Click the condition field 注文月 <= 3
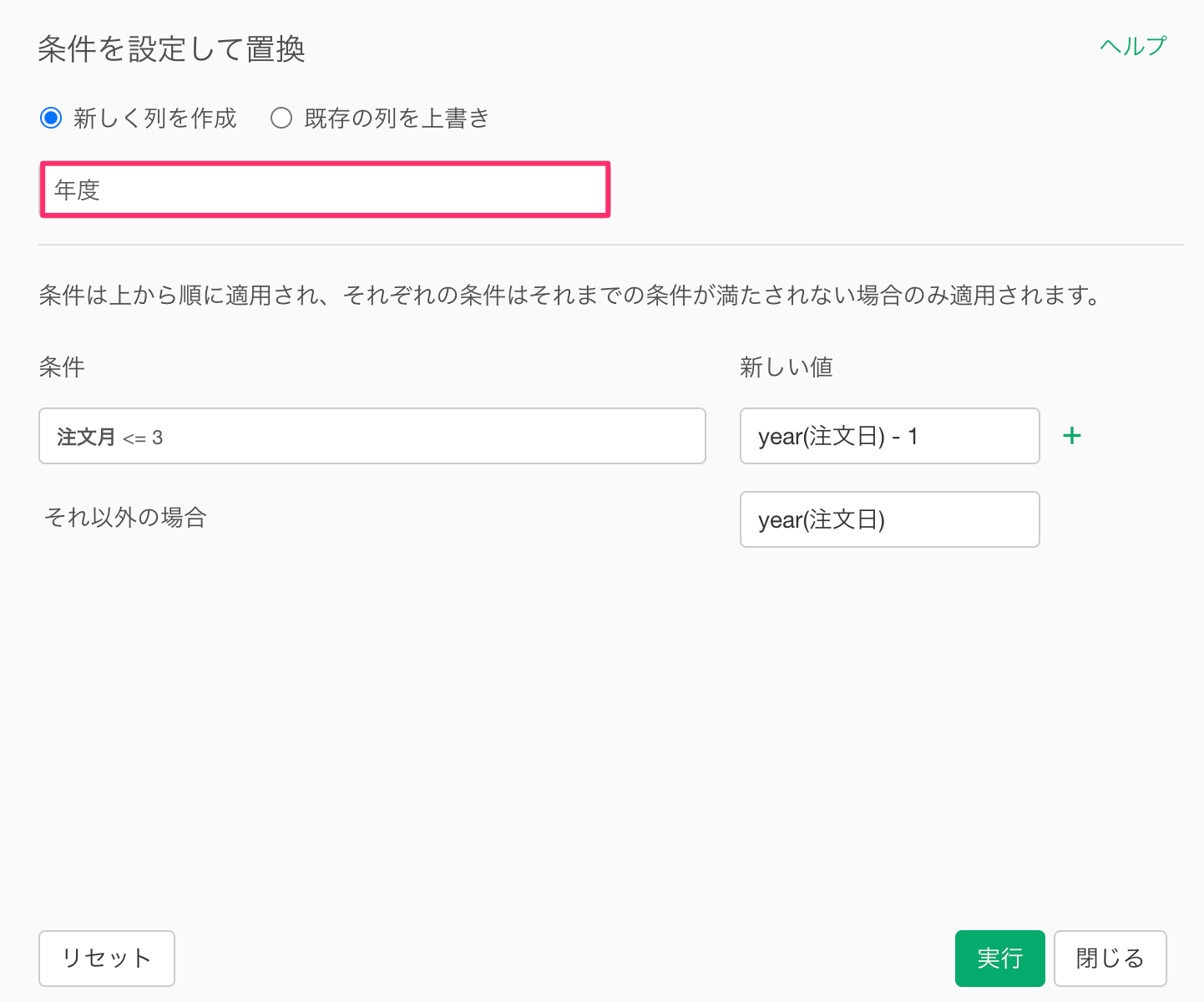The image size is (1204, 1002). (x=372, y=436)
